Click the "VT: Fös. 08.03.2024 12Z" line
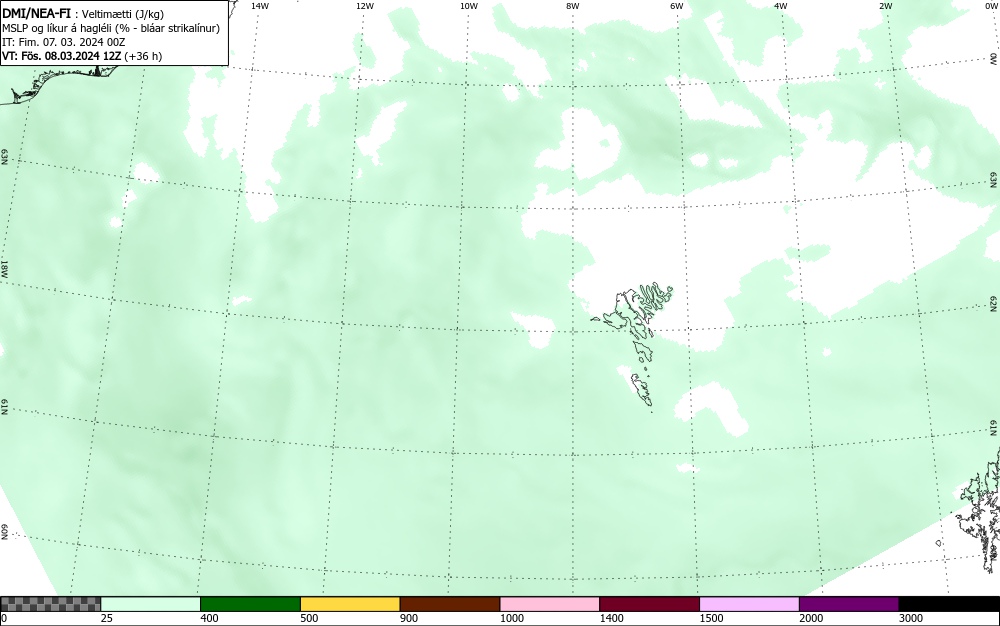 pos(61,56)
